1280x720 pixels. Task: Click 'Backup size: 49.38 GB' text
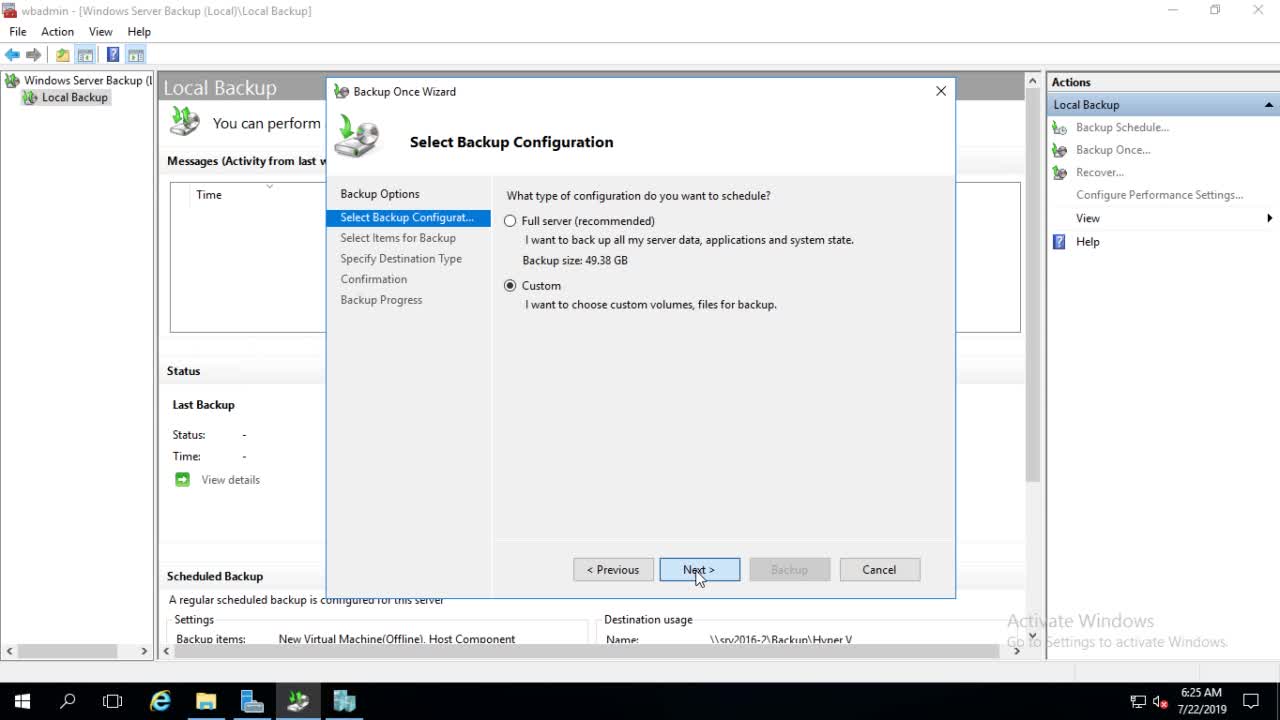(x=575, y=261)
